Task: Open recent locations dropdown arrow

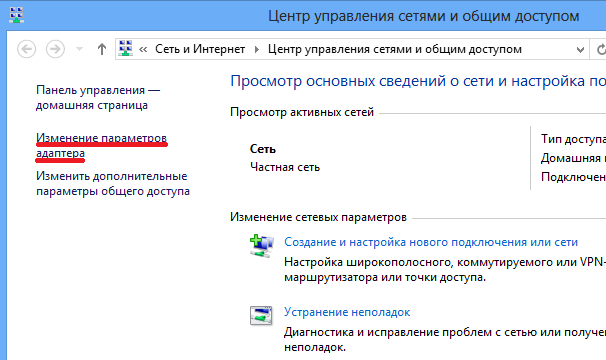Action: click(79, 49)
